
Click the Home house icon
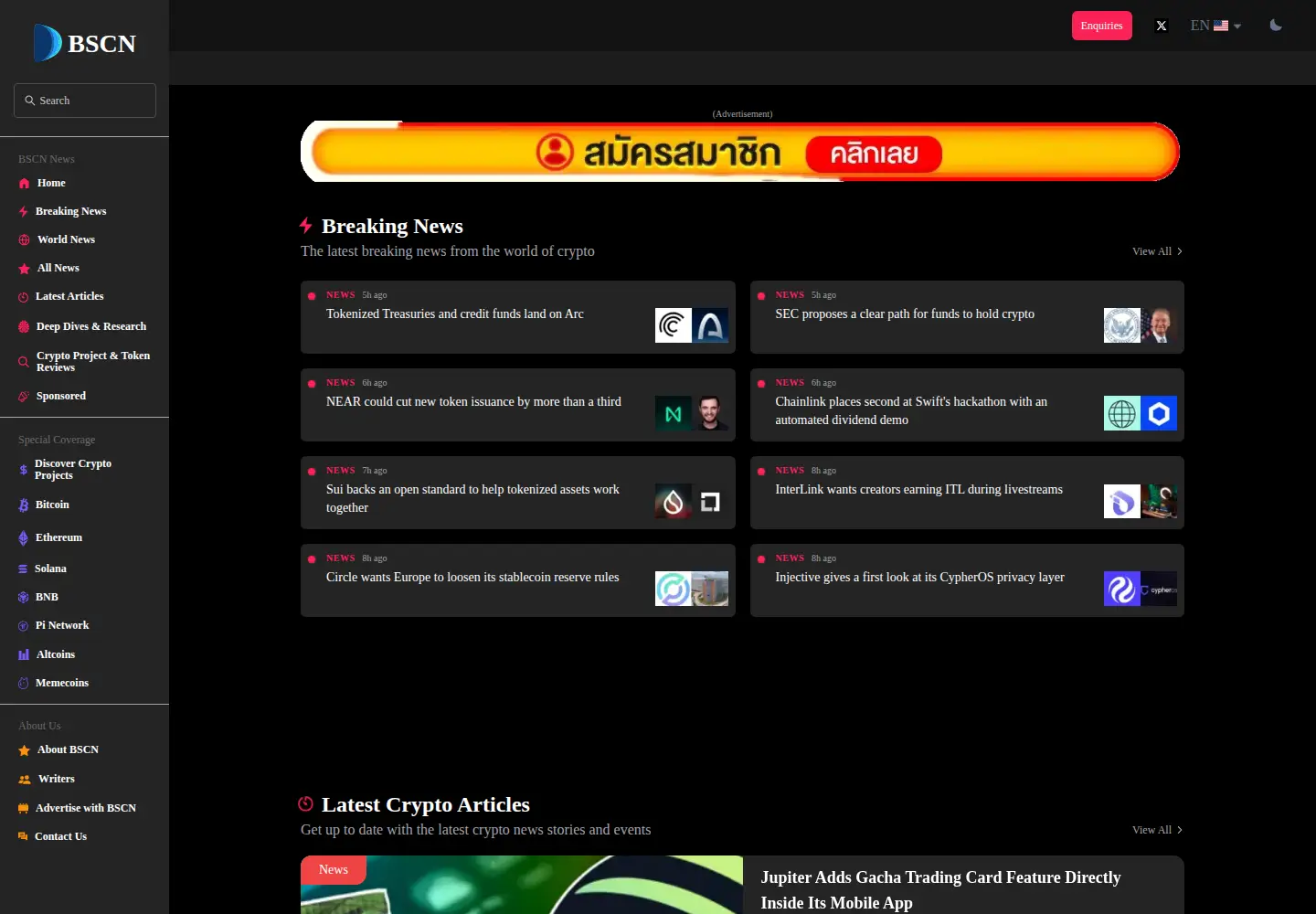25,184
